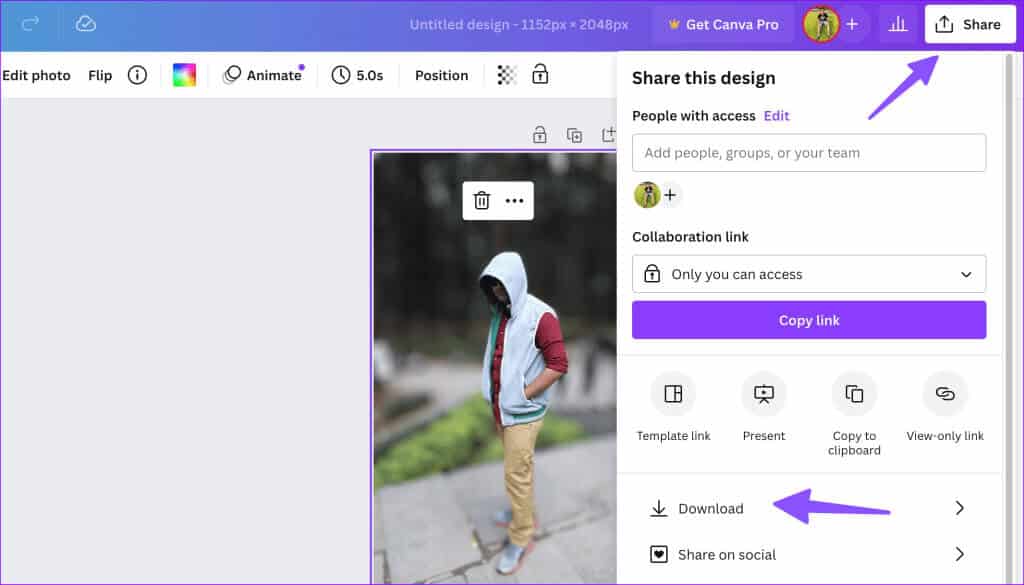Open the Animate panel
Screen dimensions: 1024x585
263,75
